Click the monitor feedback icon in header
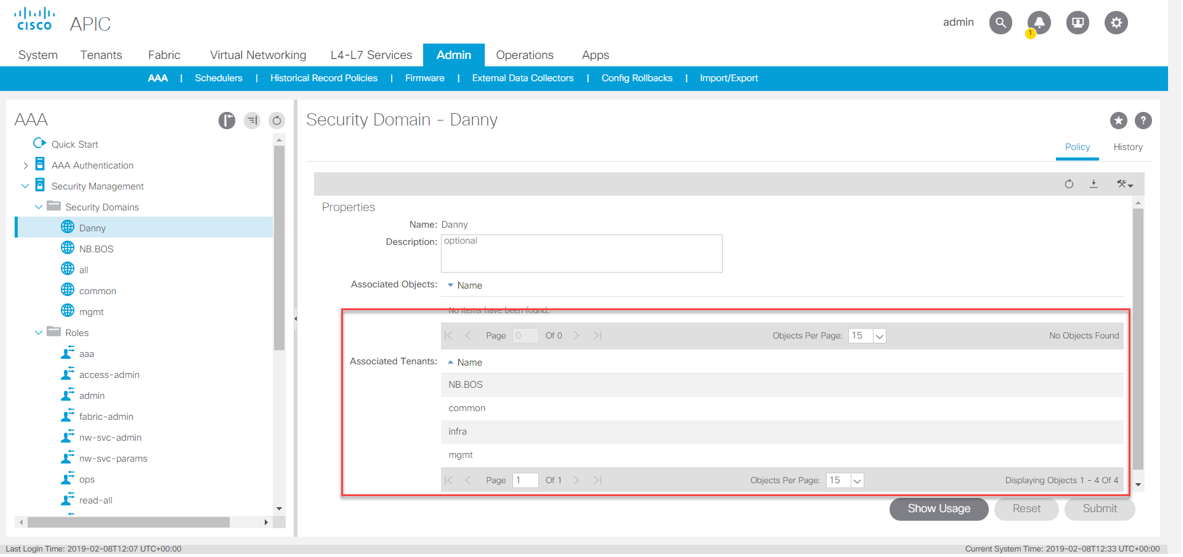Image resolution: width=1183 pixels, height=557 pixels. point(1077,23)
